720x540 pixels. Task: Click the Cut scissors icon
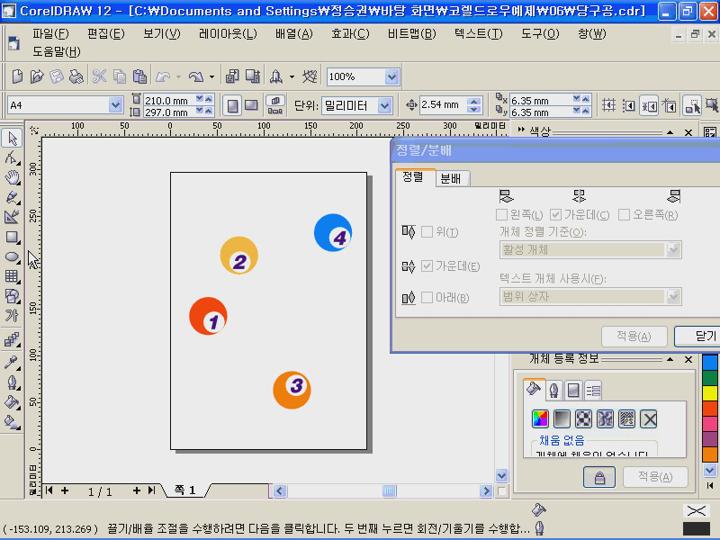tap(99, 76)
